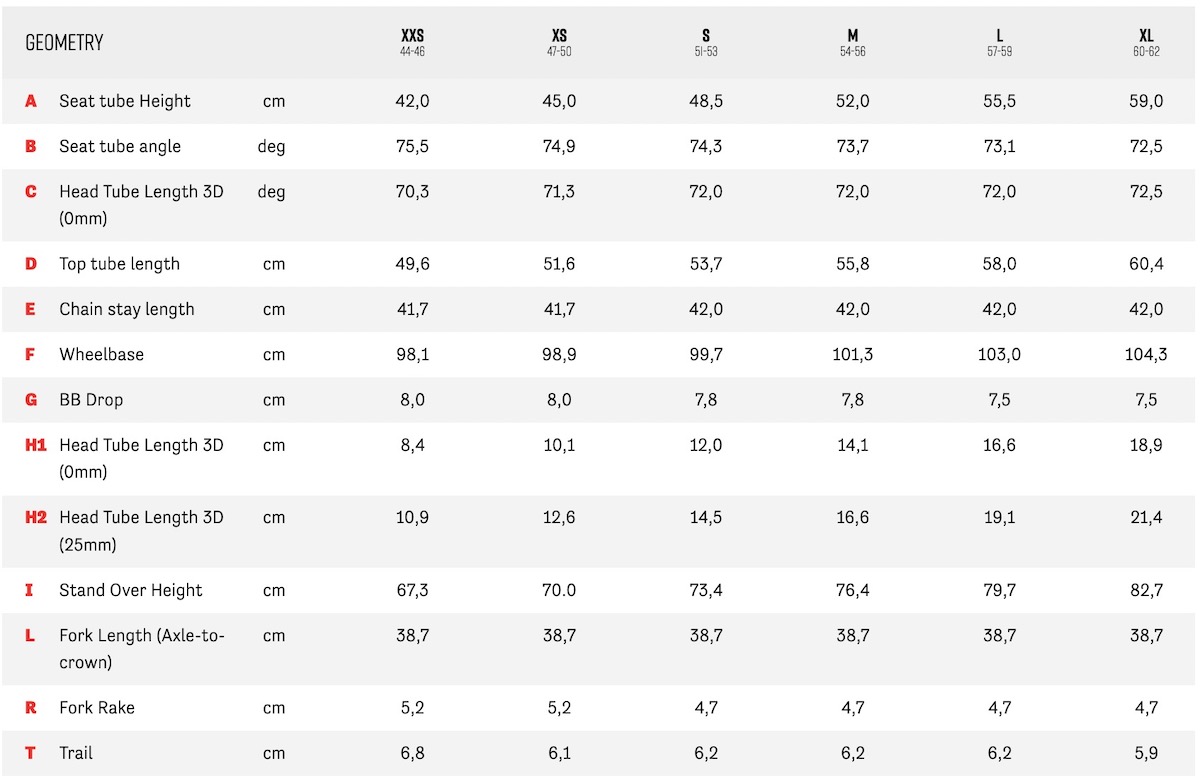Click the Wheelbase row label
1200x783 pixels.
(x=101, y=354)
